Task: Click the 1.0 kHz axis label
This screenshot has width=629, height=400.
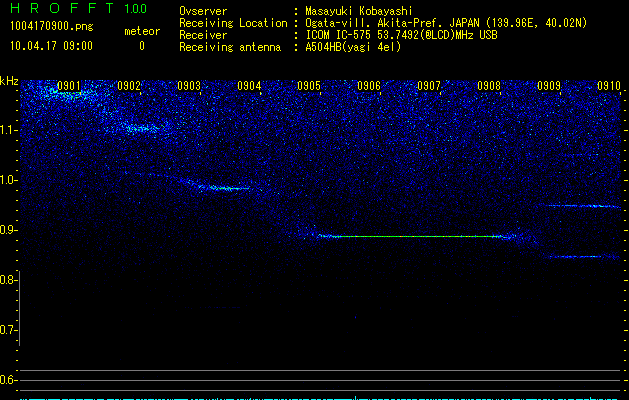Action: [x=8, y=180]
